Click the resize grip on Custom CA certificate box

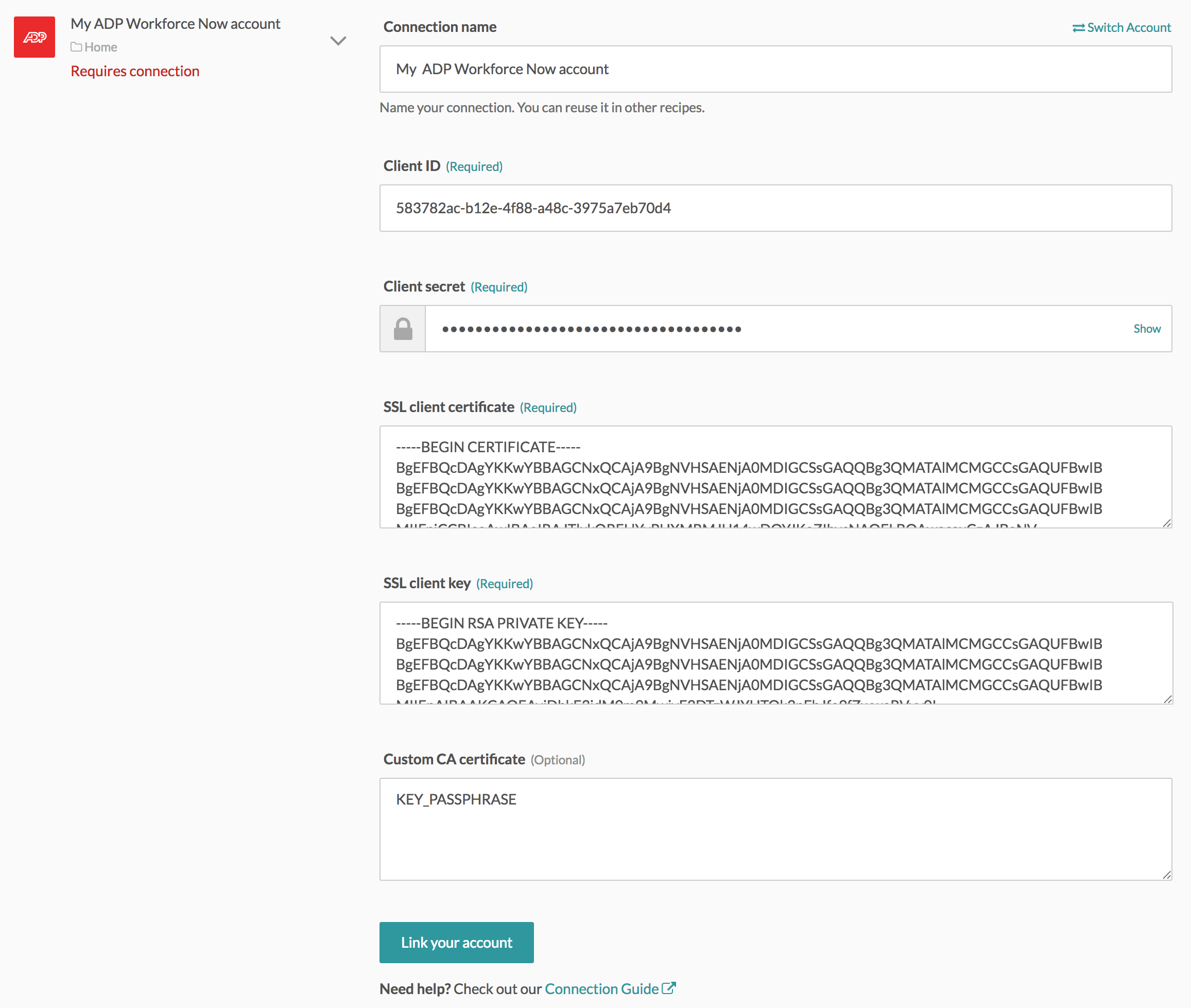coord(1166,874)
